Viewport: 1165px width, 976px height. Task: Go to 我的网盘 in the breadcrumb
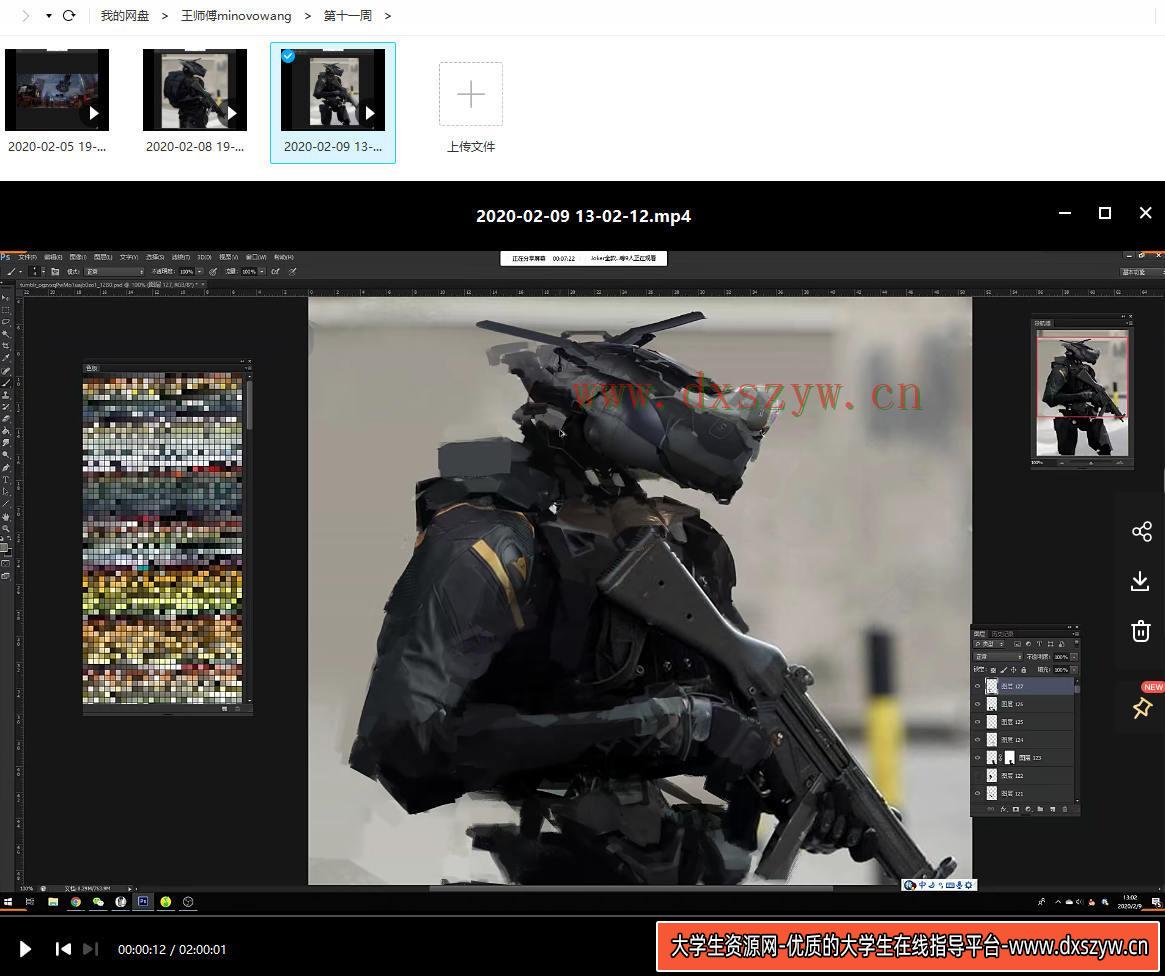tap(125, 16)
